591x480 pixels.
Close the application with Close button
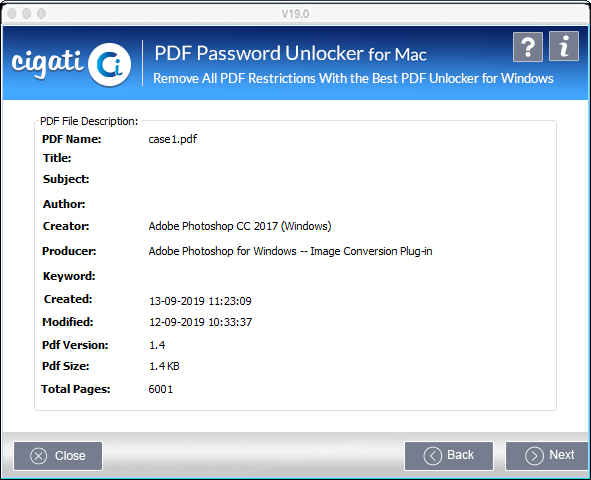tap(58, 456)
